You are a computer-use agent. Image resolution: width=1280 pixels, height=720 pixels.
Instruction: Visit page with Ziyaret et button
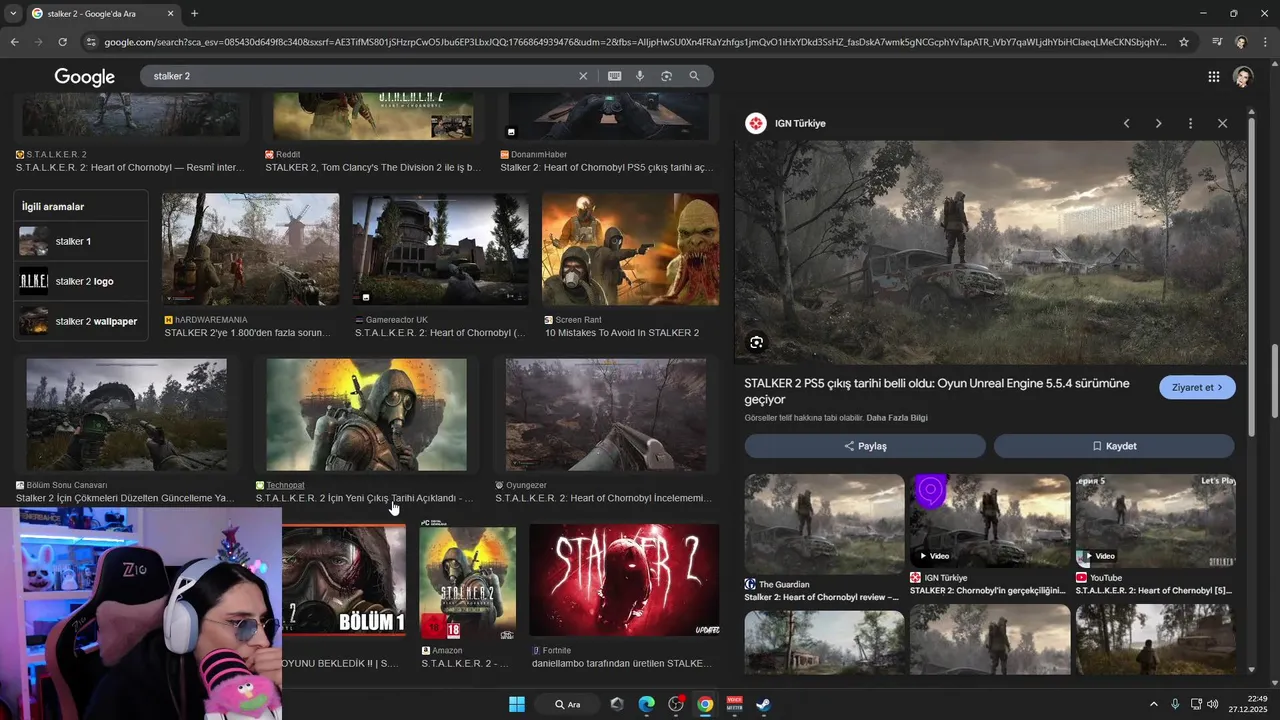tap(1197, 387)
